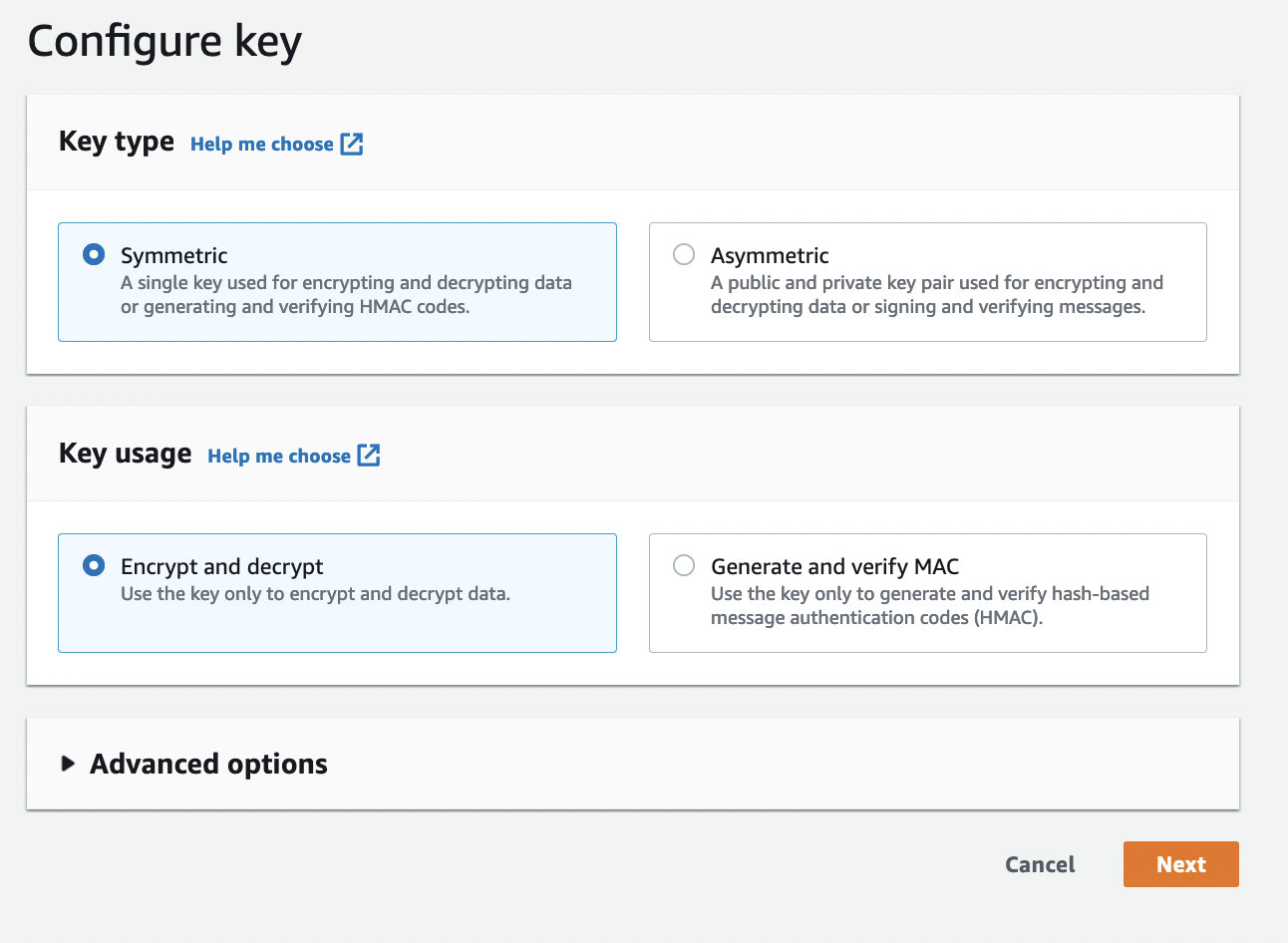Click the encrypt and decrypt data description
This screenshot has width=1288, height=943.
[315, 594]
